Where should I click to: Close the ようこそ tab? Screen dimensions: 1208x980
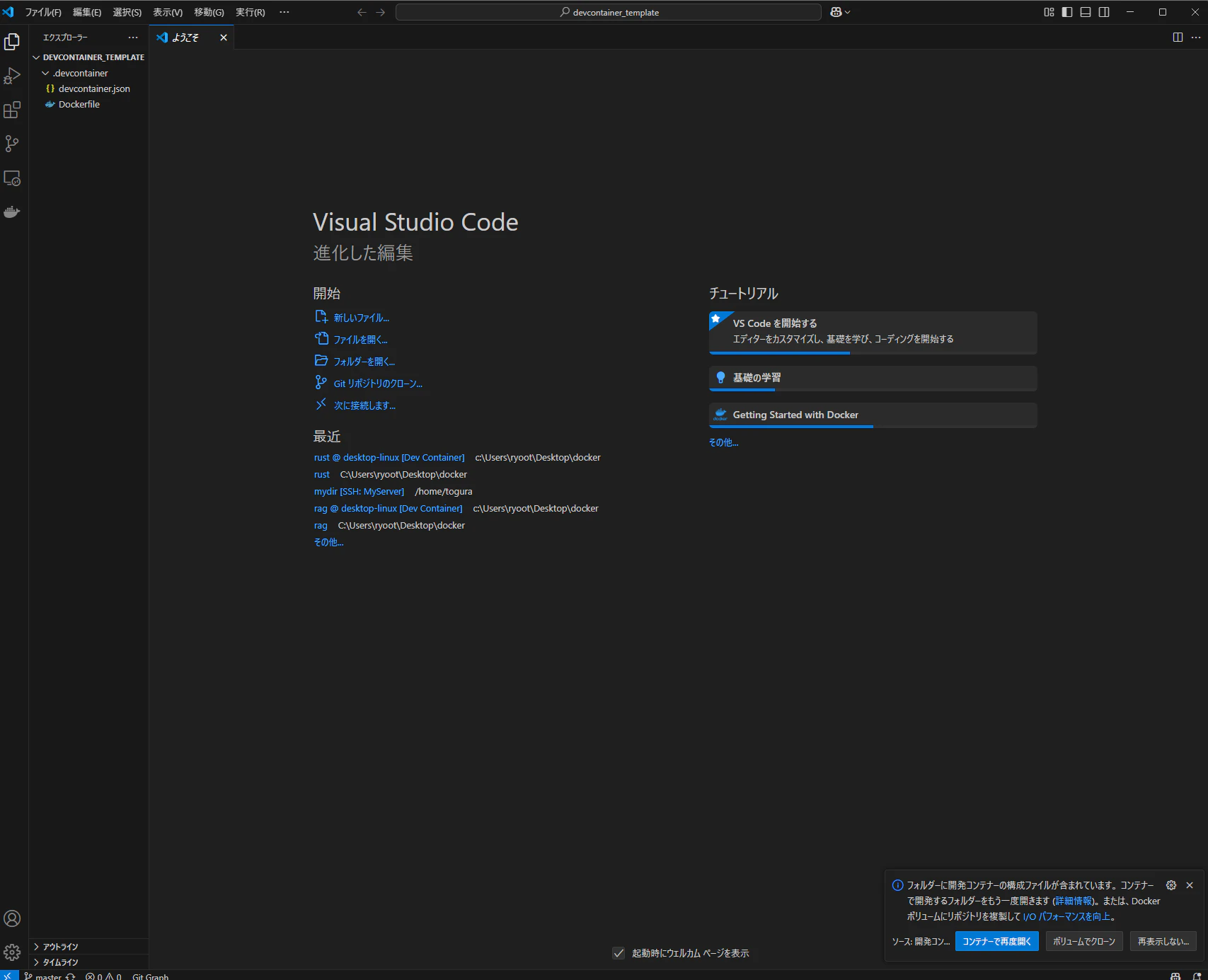224,38
